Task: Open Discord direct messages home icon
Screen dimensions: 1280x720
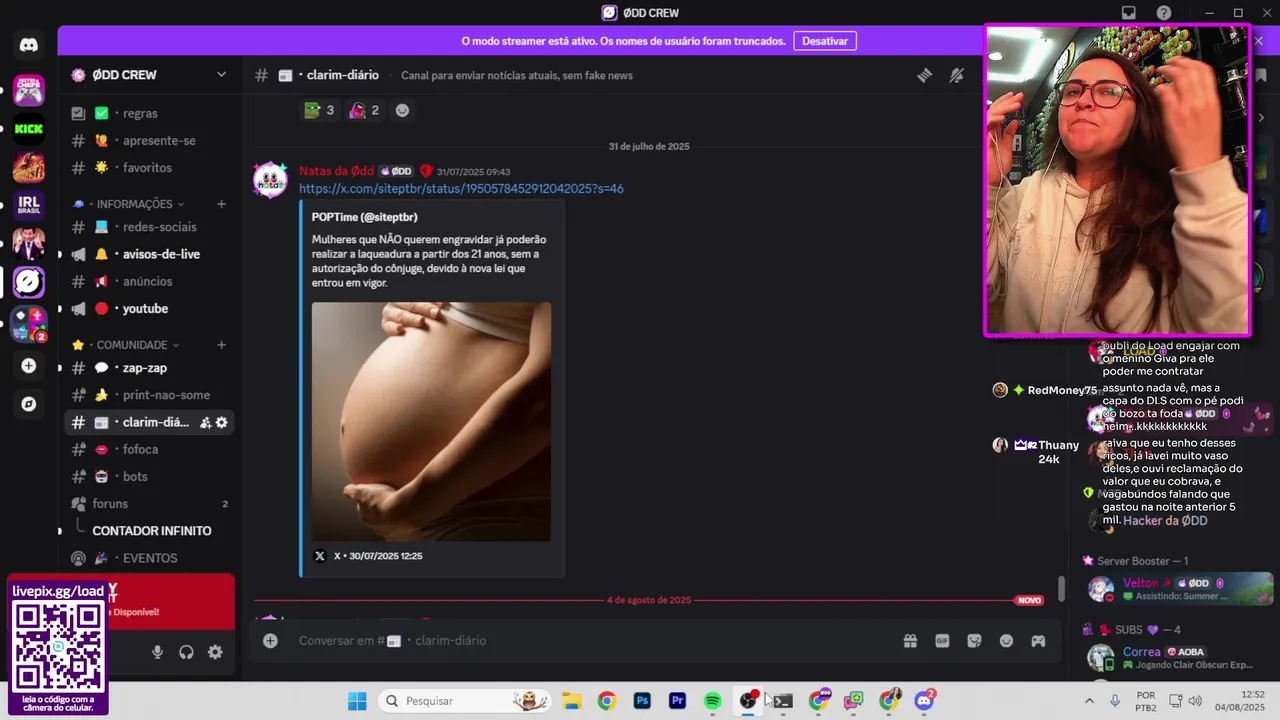Action: pyautogui.click(x=28, y=45)
